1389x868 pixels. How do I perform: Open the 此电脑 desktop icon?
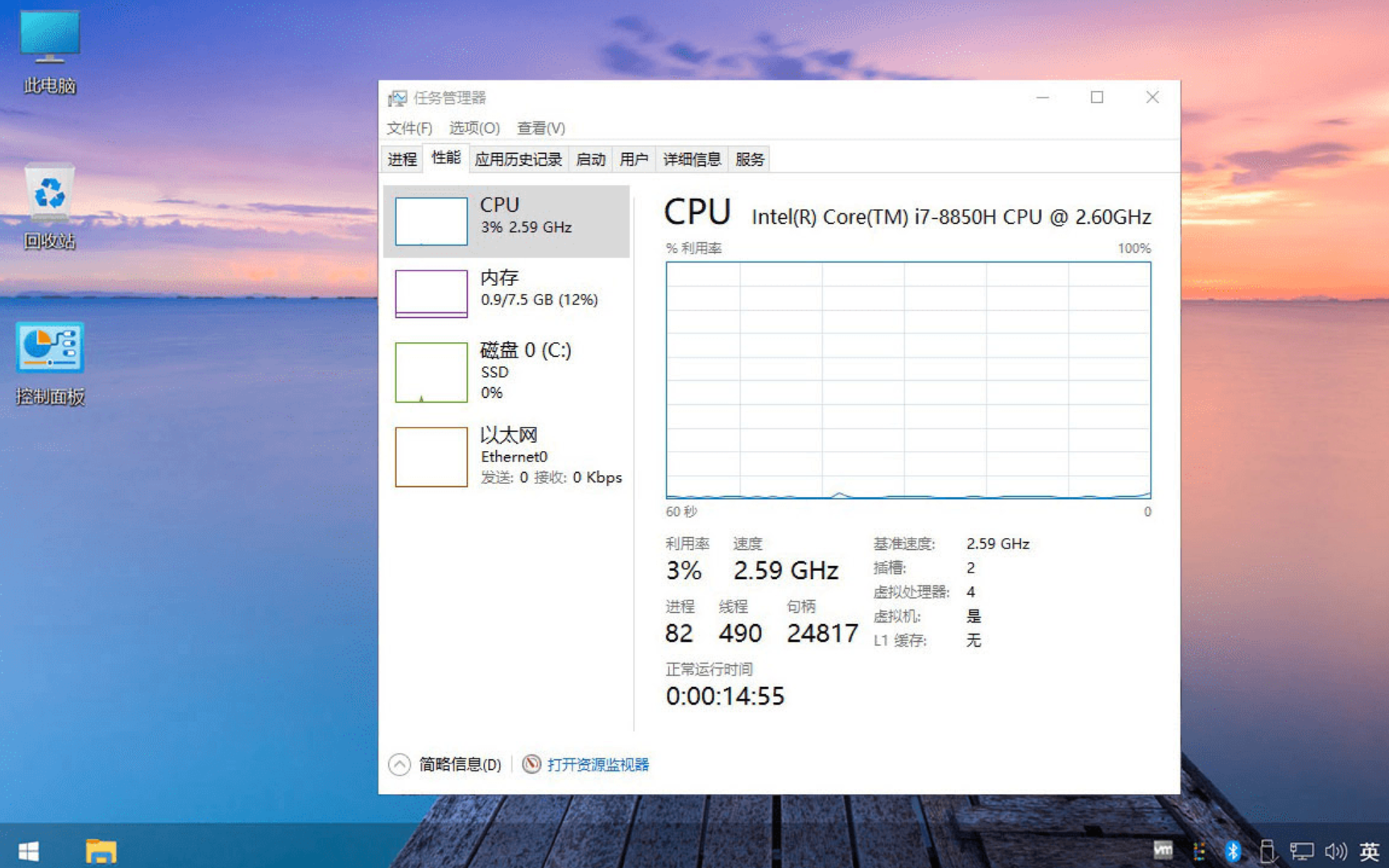pyautogui.click(x=49, y=52)
